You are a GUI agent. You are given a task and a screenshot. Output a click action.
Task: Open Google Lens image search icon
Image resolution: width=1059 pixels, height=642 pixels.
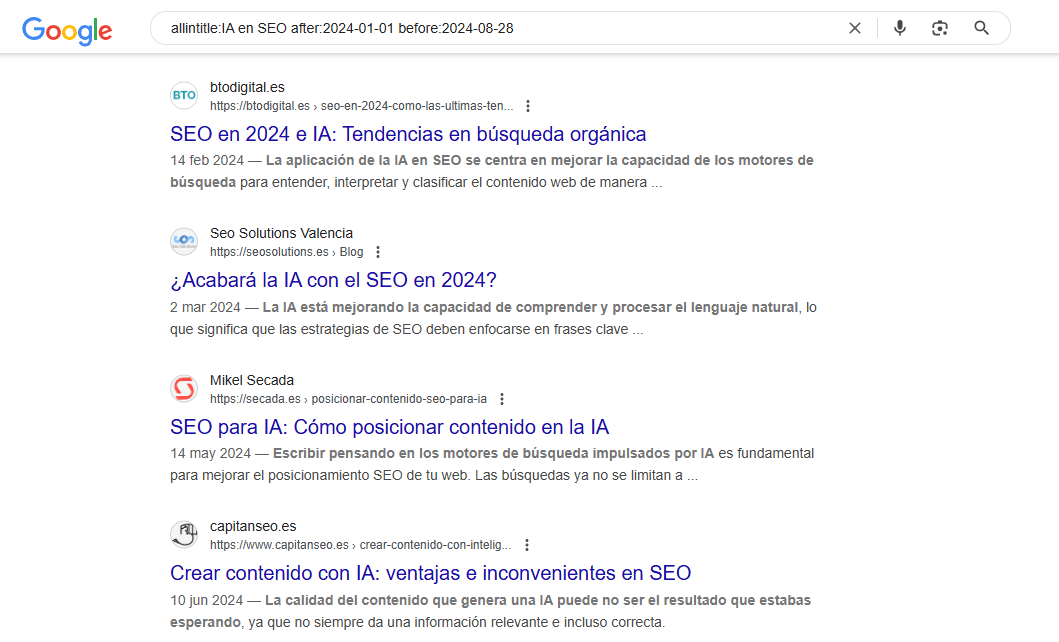click(939, 28)
